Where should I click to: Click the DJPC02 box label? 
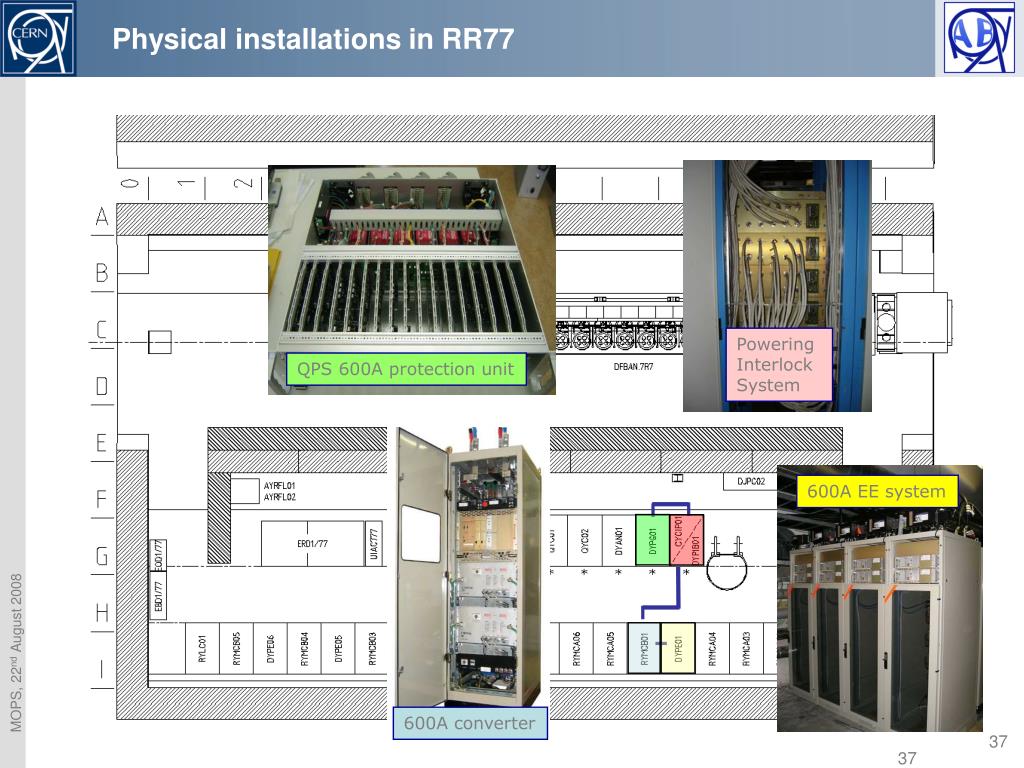pyautogui.click(x=751, y=481)
